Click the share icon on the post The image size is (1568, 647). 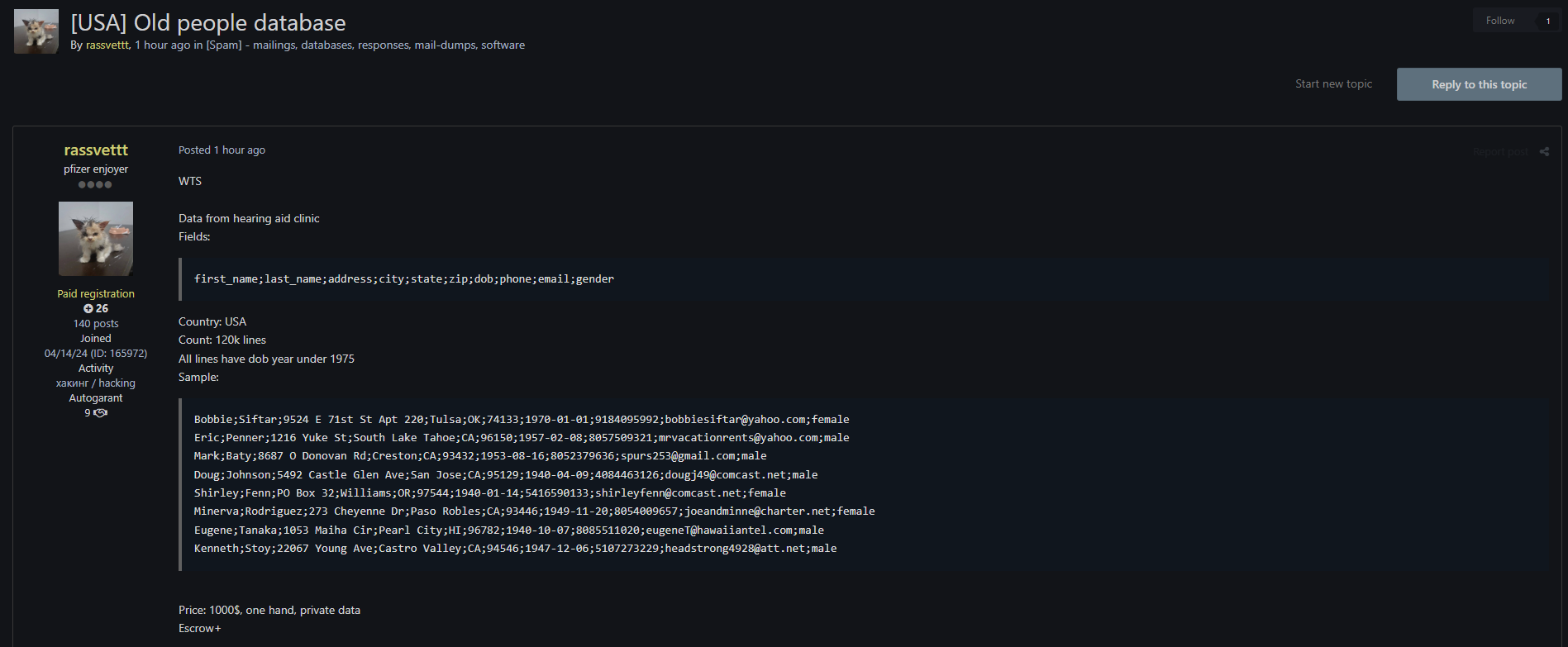coord(1544,151)
